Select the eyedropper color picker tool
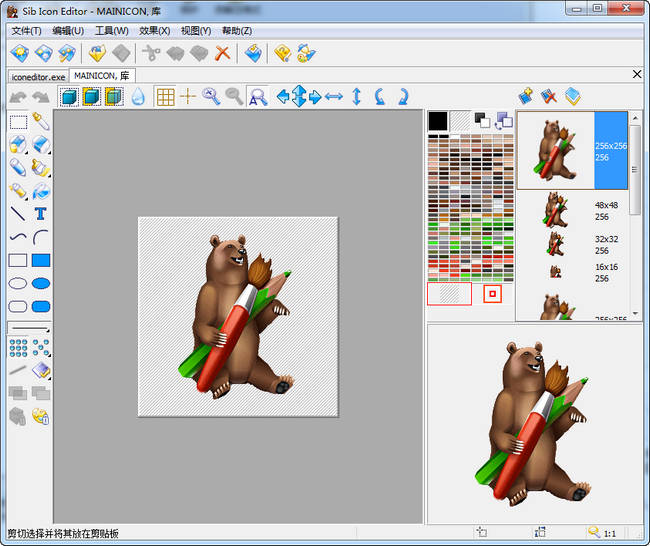Viewport: 650px width, 546px height. point(41,121)
